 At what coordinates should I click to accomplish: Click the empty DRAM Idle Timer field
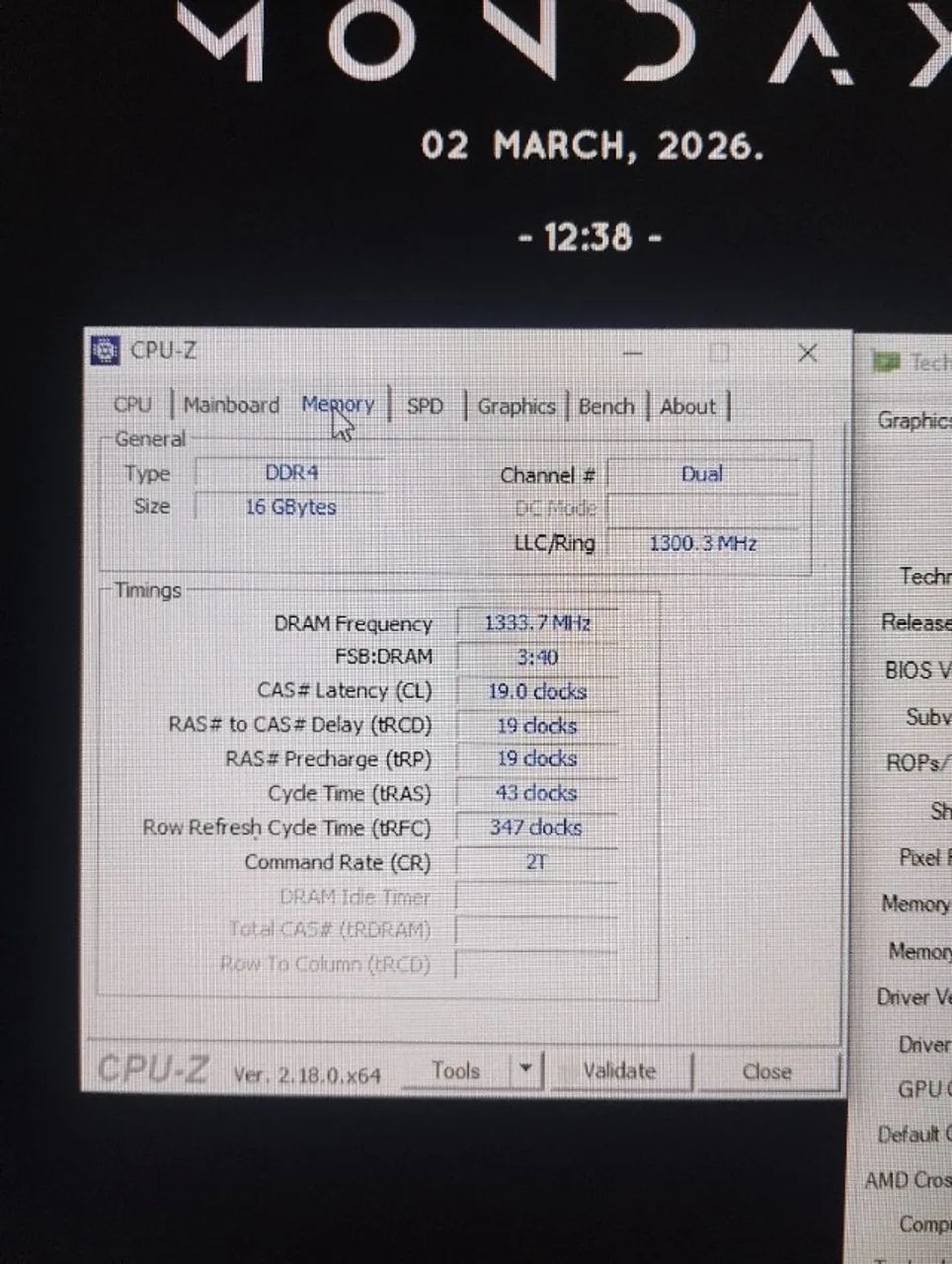(x=537, y=897)
